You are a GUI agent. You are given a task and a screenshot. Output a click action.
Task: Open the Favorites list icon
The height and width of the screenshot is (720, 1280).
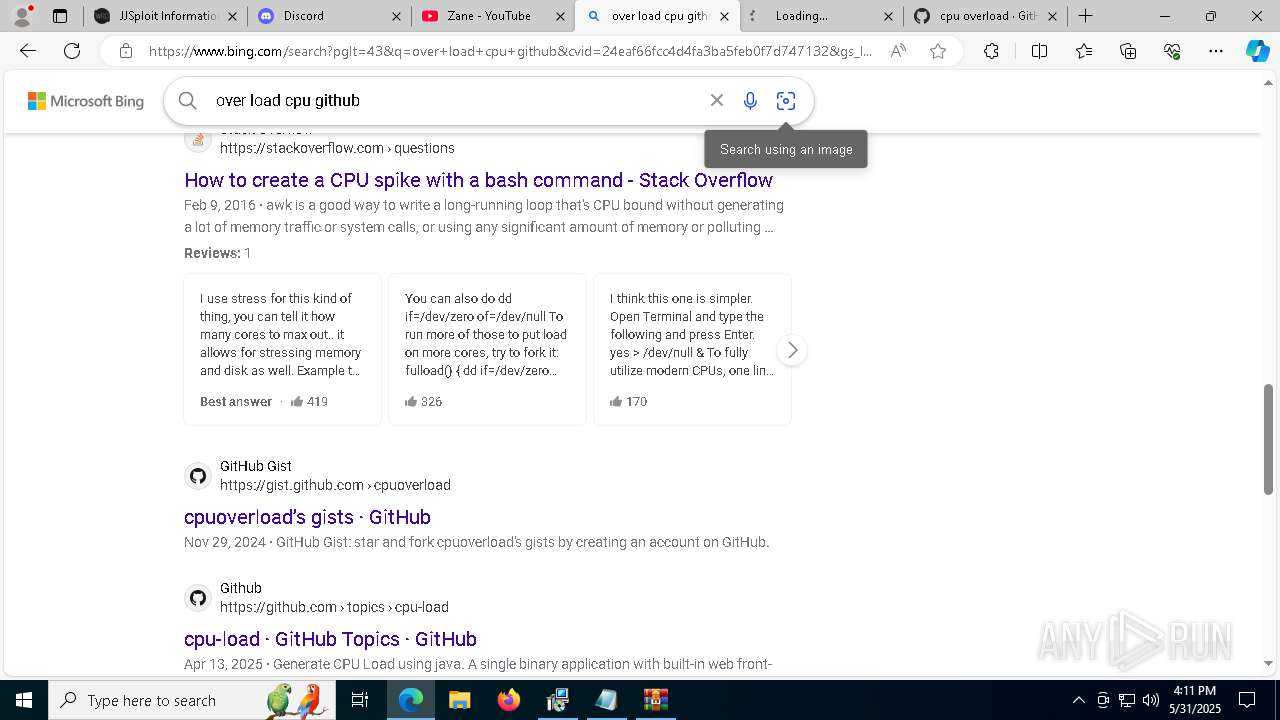coord(1084,51)
